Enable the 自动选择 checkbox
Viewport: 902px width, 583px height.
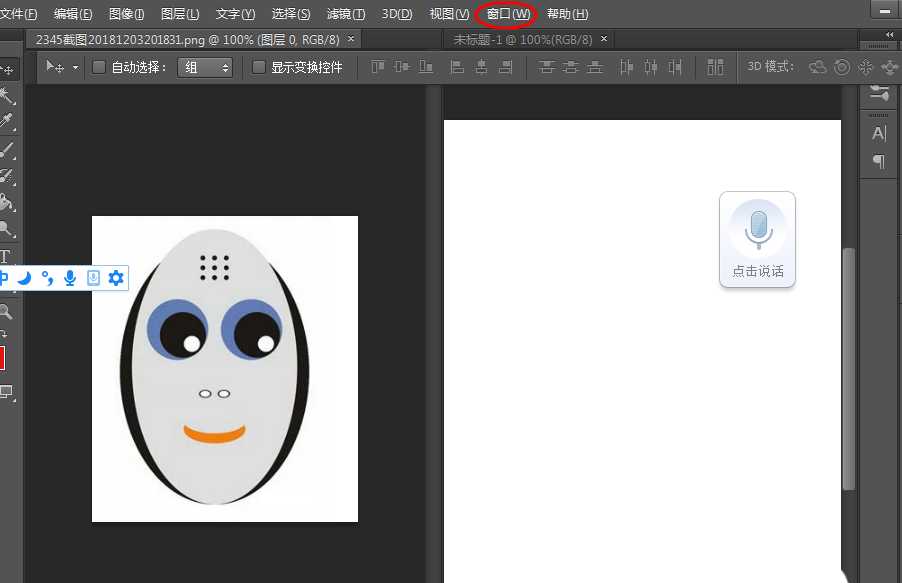(99, 68)
